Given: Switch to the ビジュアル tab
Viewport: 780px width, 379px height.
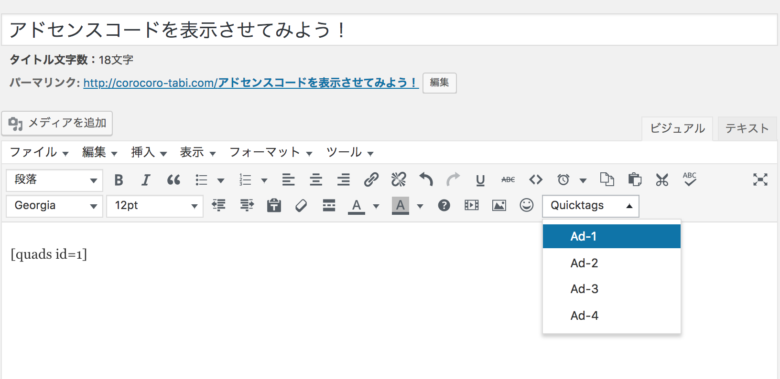Looking at the screenshot, I should (x=677, y=128).
